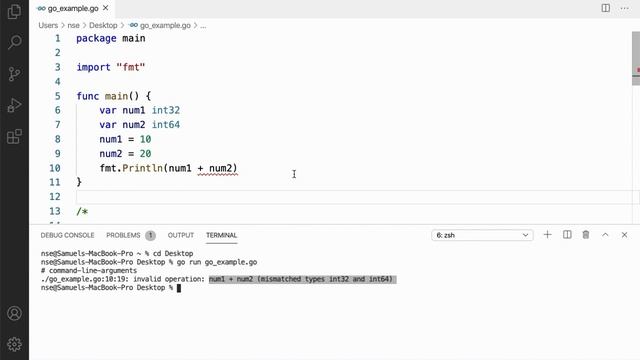Click the terminal prompt cursor line
This screenshot has width=640, height=360.
pyautogui.click(x=111, y=288)
